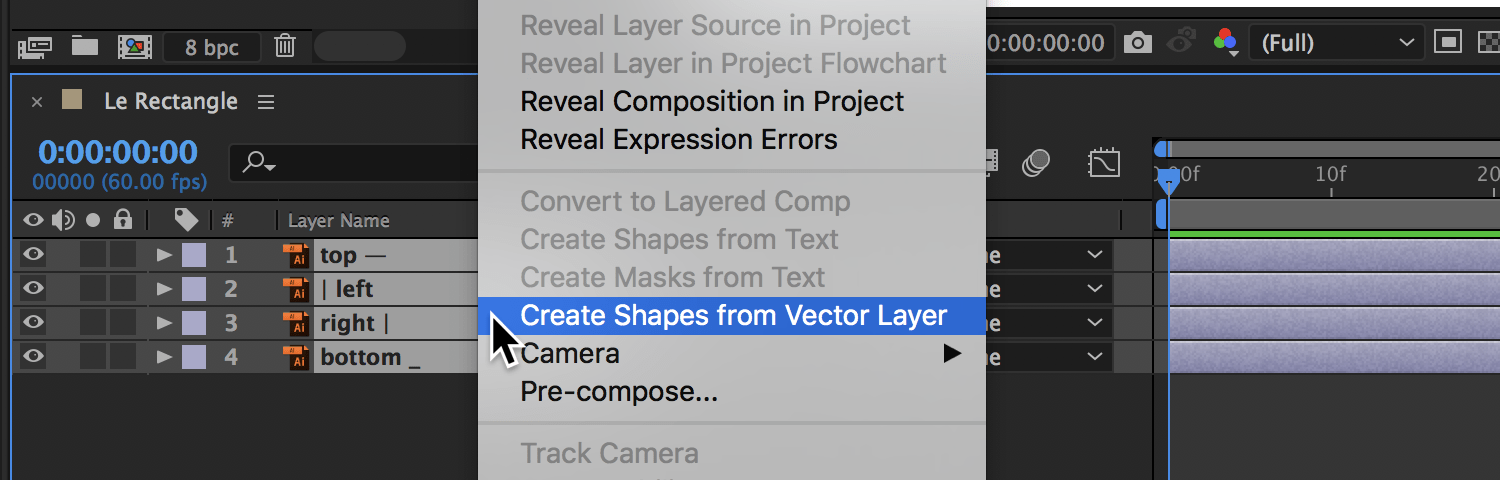Hide the 'bottom _' layer
Image resolution: width=1500 pixels, height=480 pixels.
[x=33, y=356]
